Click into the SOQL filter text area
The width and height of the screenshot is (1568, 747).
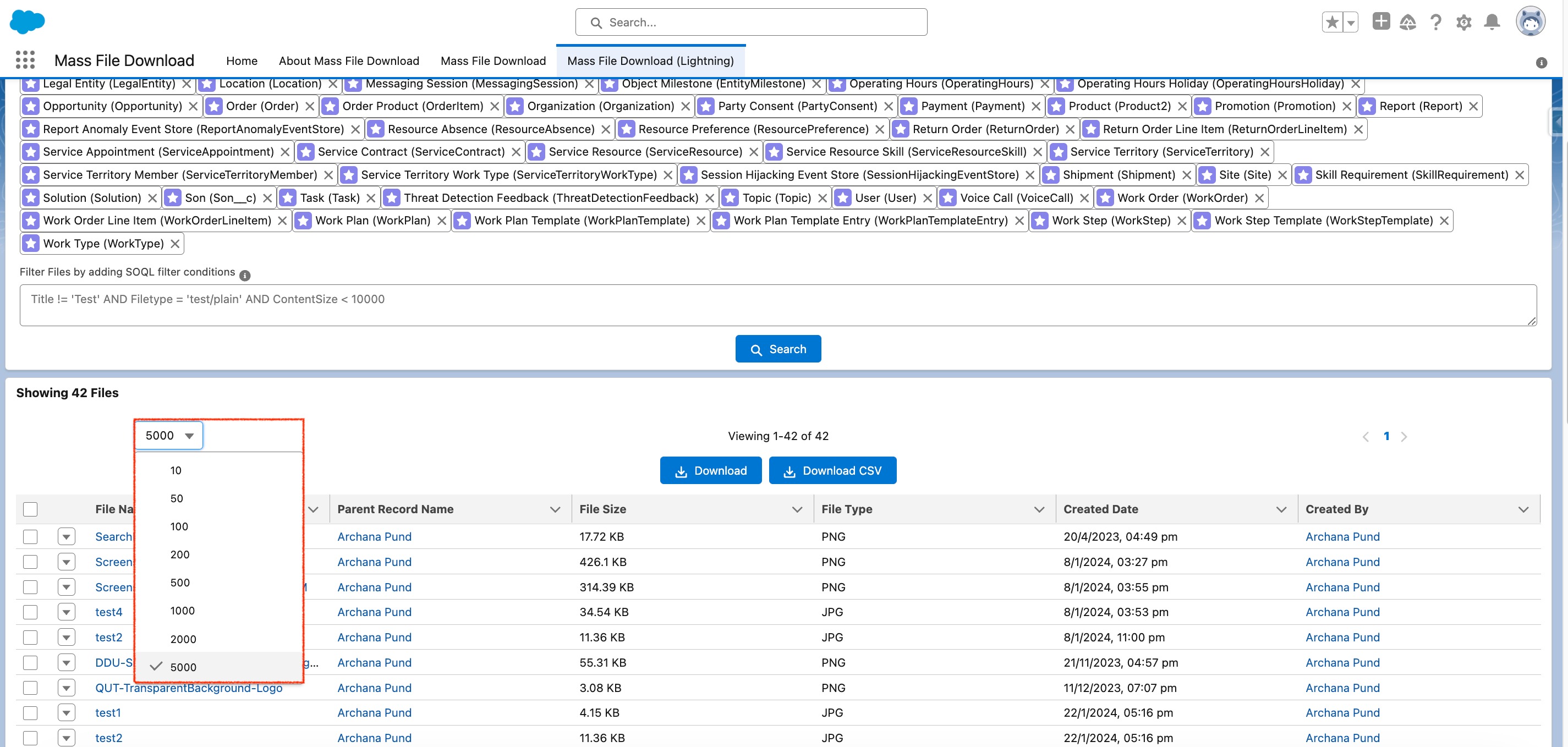(x=777, y=306)
